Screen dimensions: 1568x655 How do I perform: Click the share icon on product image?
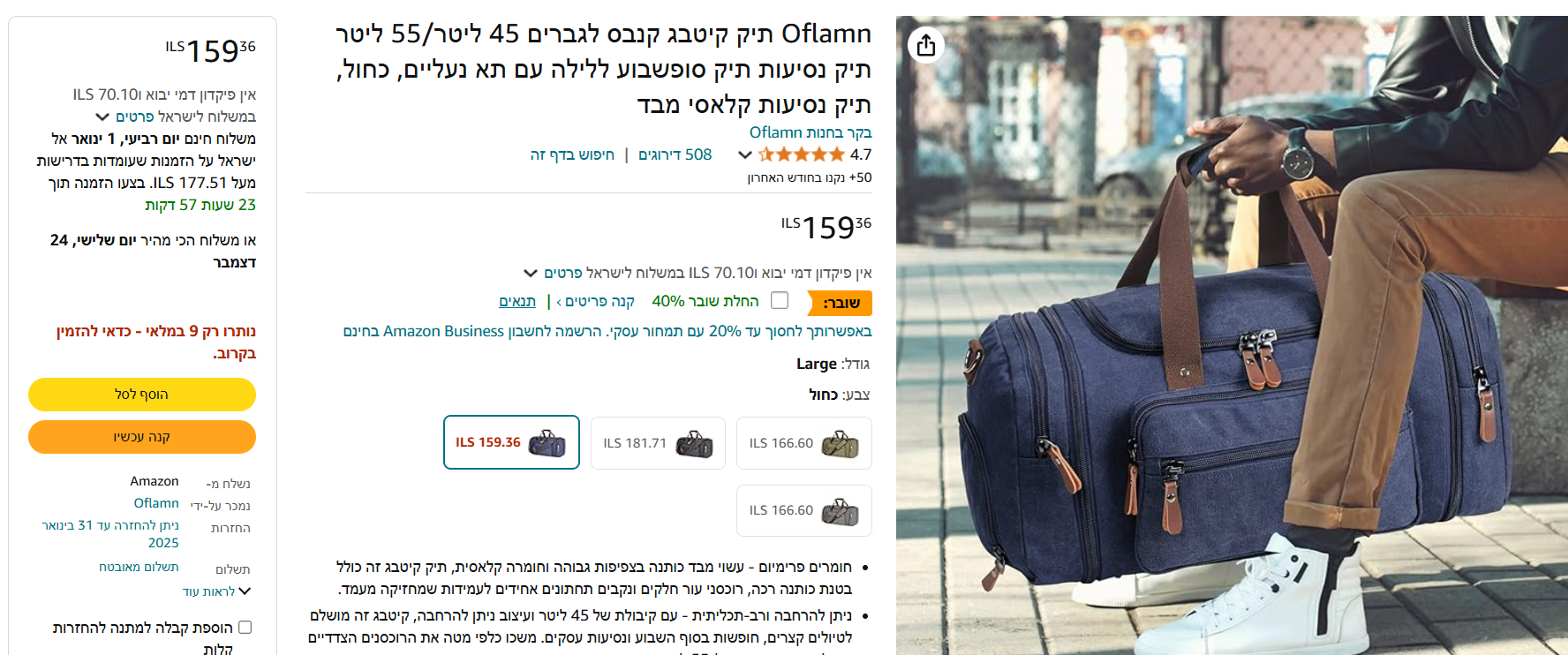pyautogui.click(x=926, y=44)
